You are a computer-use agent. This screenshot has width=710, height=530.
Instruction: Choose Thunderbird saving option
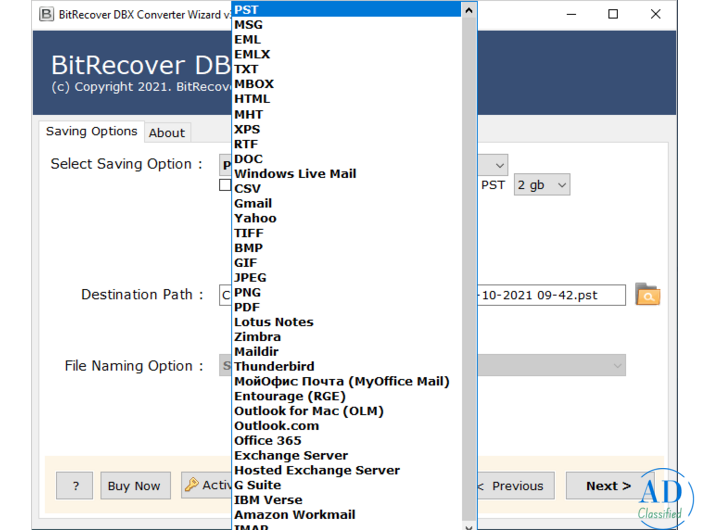click(x=347, y=366)
